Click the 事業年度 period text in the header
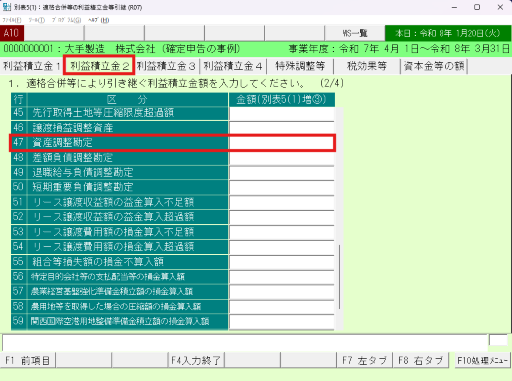The width and height of the screenshot is (512, 381). point(399,49)
